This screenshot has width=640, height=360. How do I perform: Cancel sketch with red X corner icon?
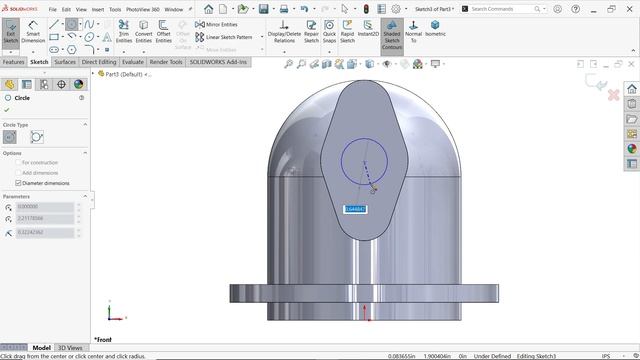click(613, 96)
